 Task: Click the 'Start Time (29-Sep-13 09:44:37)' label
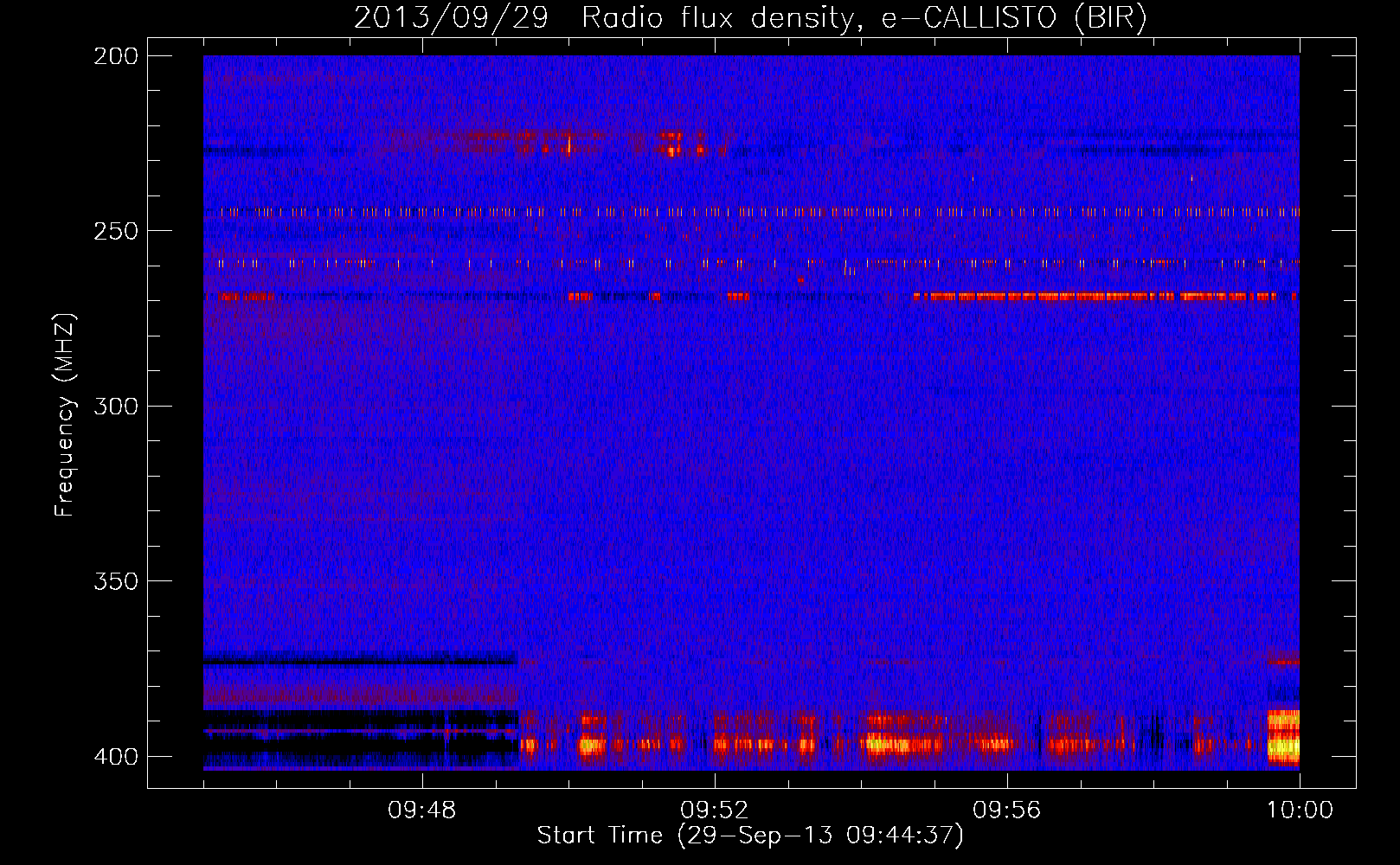tap(750, 836)
